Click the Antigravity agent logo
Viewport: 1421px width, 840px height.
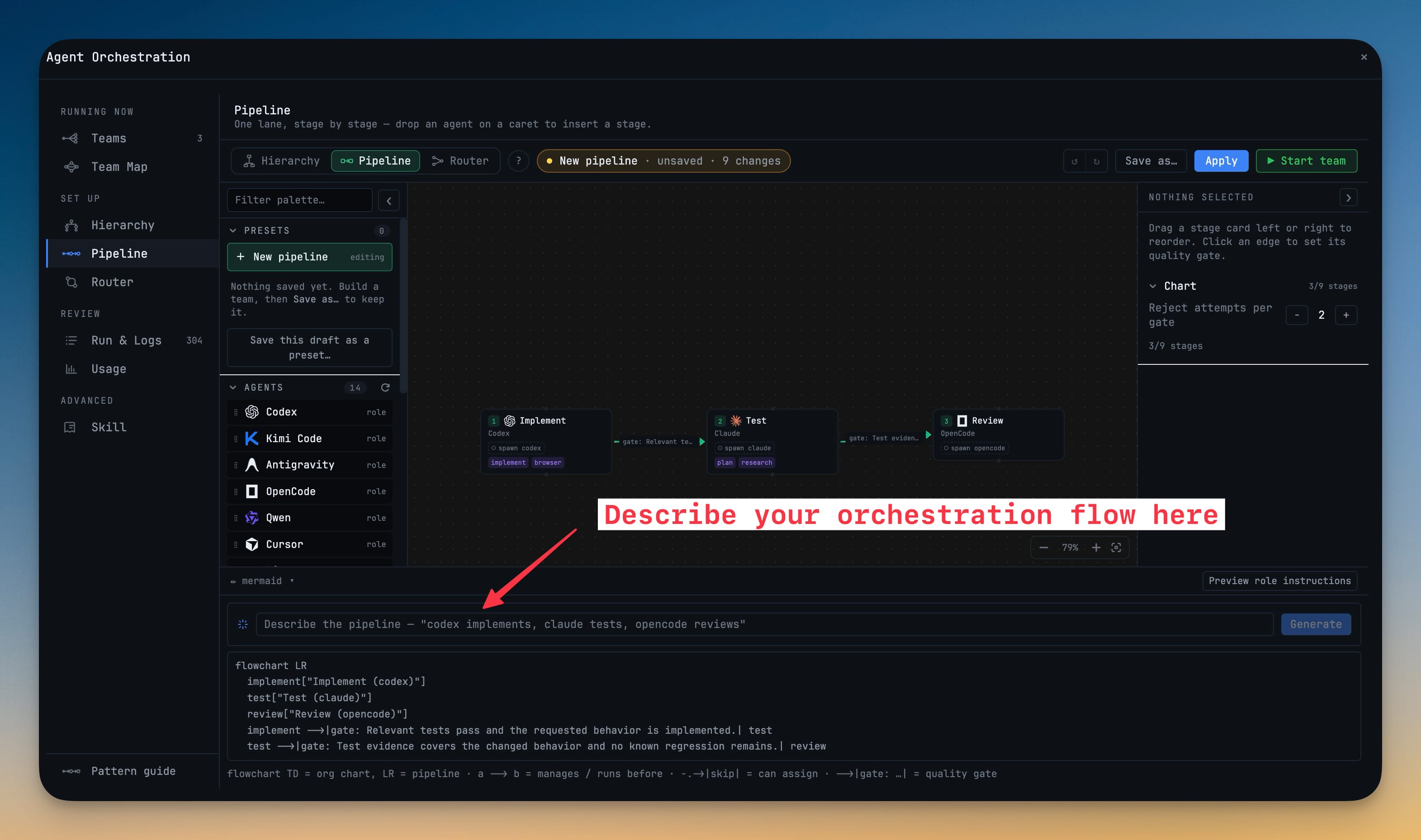[x=252, y=465]
